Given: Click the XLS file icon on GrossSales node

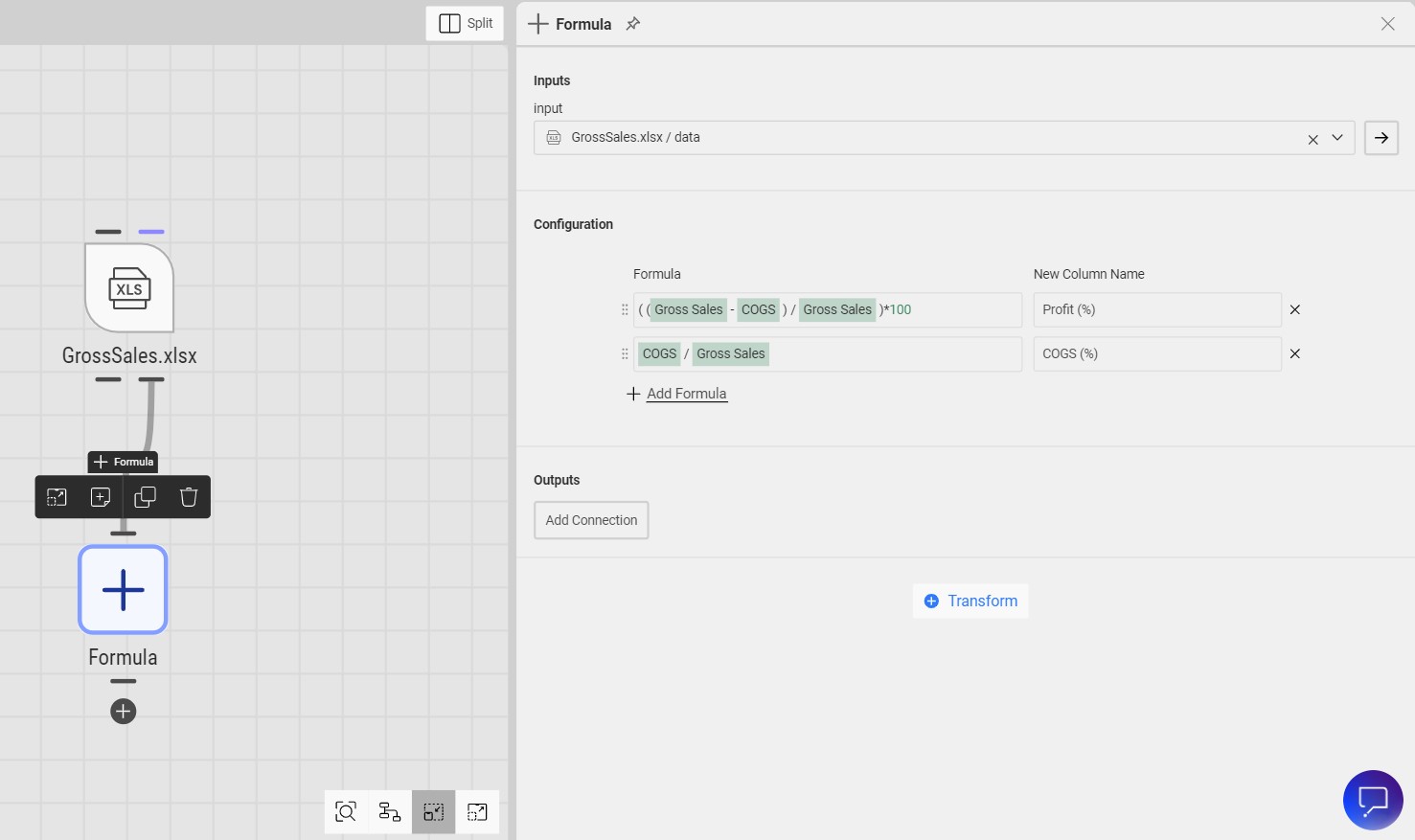Looking at the screenshot, I should click(x=128, y=287).
